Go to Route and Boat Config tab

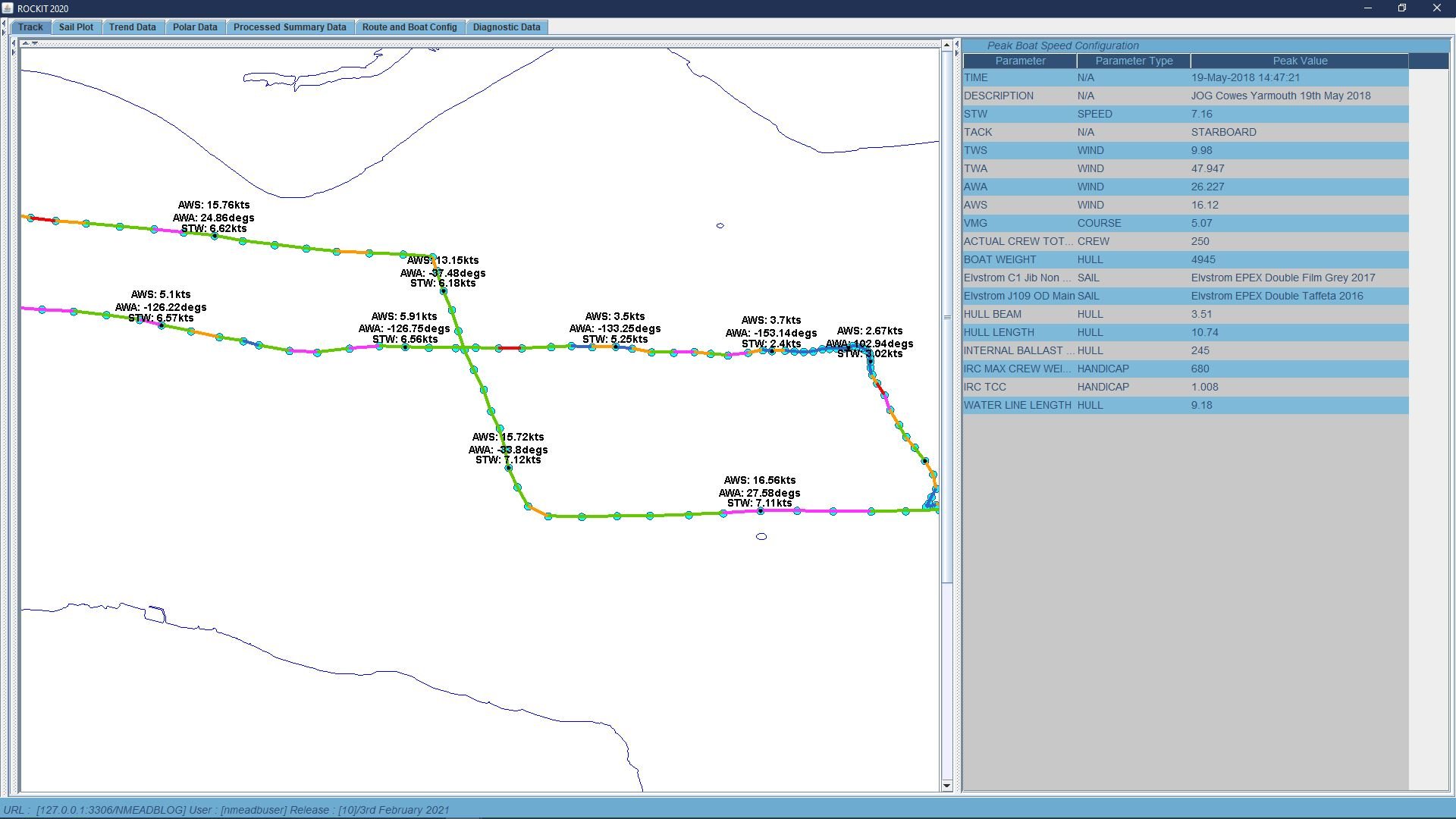(409, 27)
